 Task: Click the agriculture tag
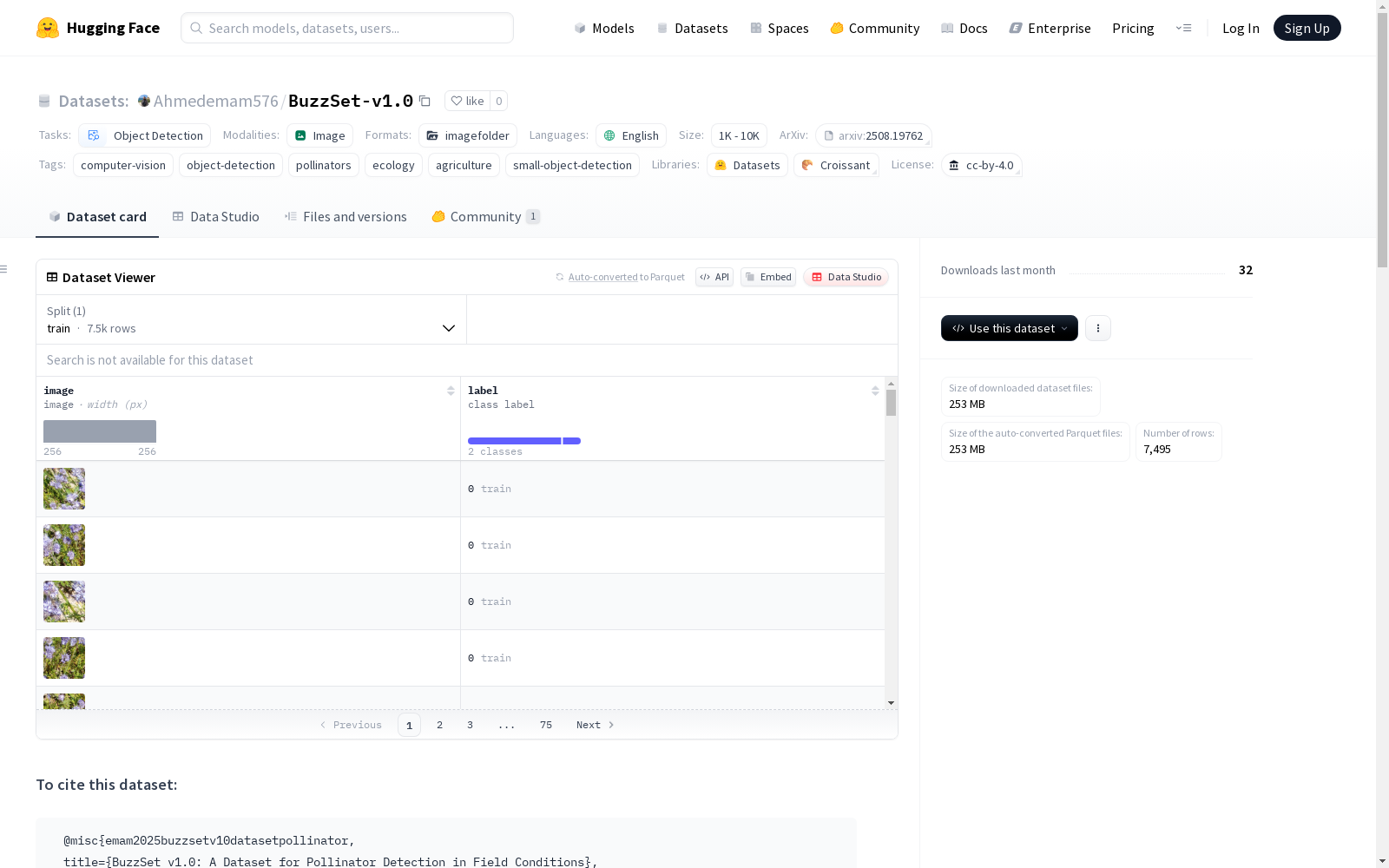pyautogui.click(x=464, y=165)
